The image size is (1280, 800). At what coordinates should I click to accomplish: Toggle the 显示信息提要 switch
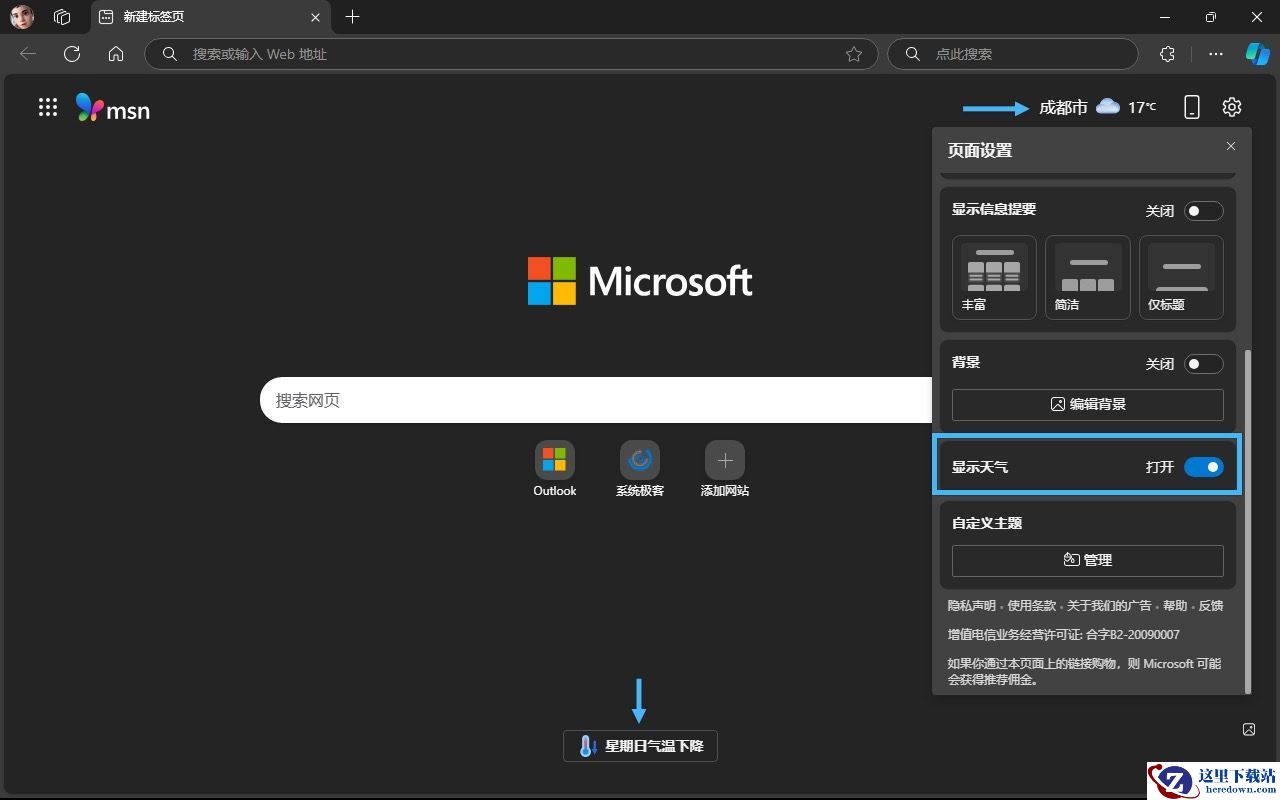pyautogui.click(x=1204, y=211)
